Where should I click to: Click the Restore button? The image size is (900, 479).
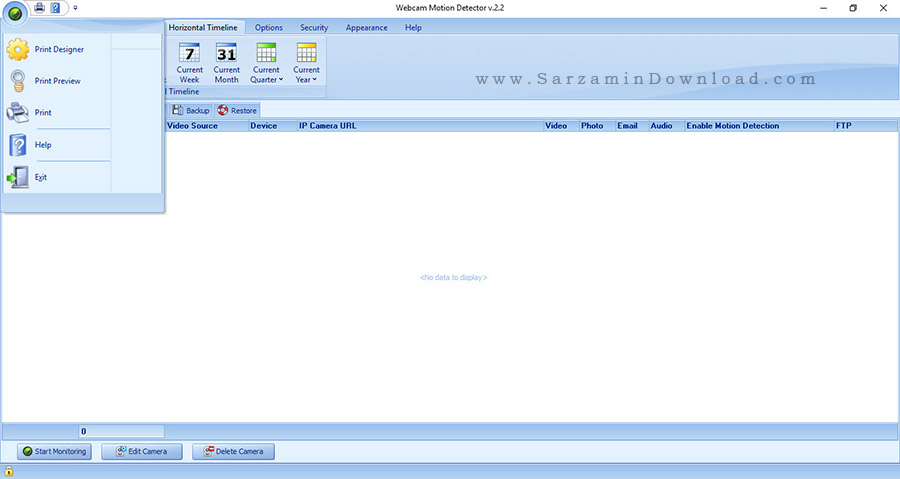(x=237, y=111)
